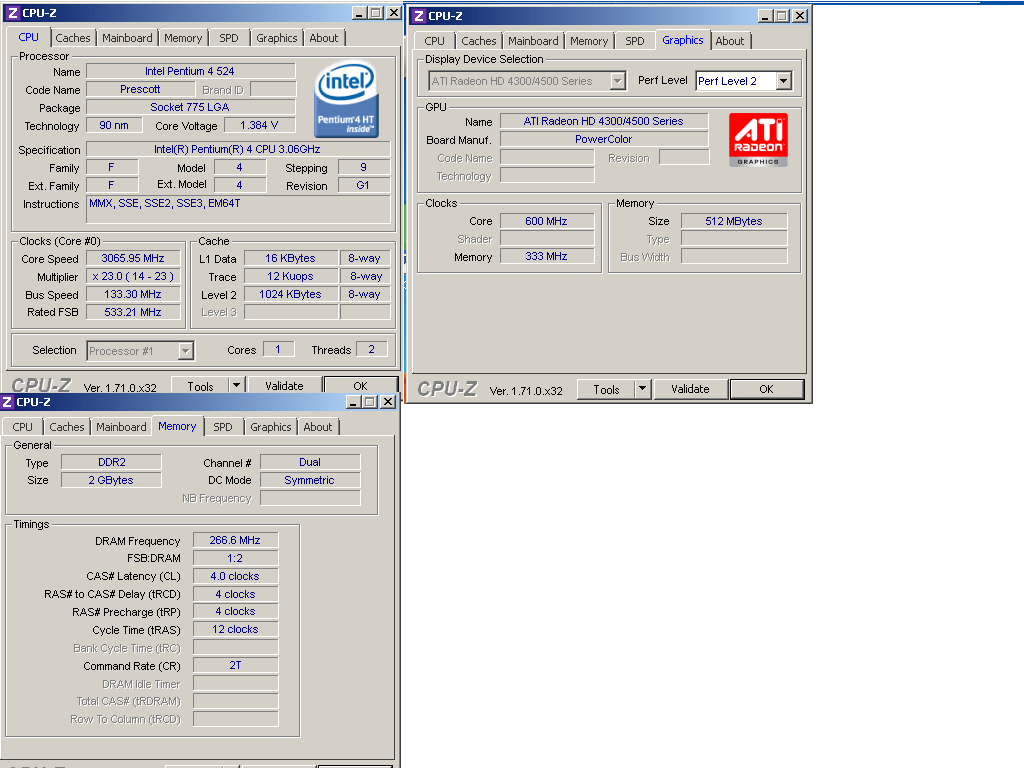
Task: Open Graphics tab in the Memory window
Action: pos(271,426)
